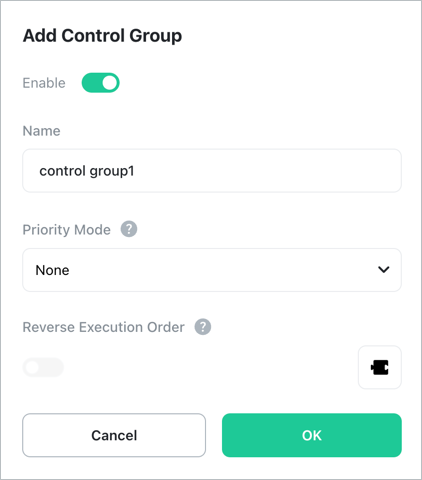Click the Priority Mode label text
This screenshot has width=422, height=480.
pyautogui.click(x=66, y=230)
